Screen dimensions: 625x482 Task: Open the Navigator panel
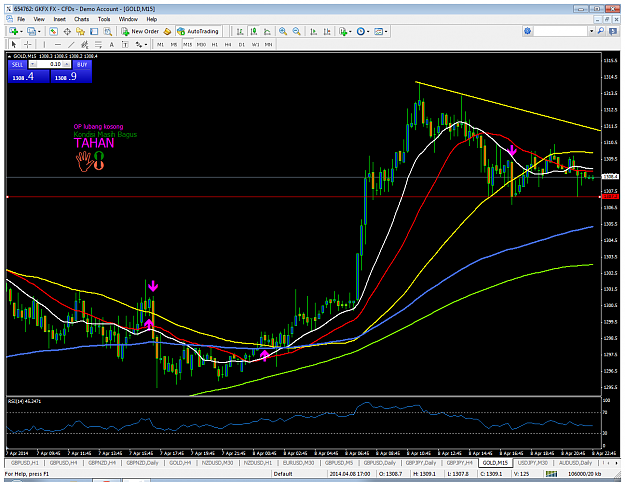(x=81, y=31)
